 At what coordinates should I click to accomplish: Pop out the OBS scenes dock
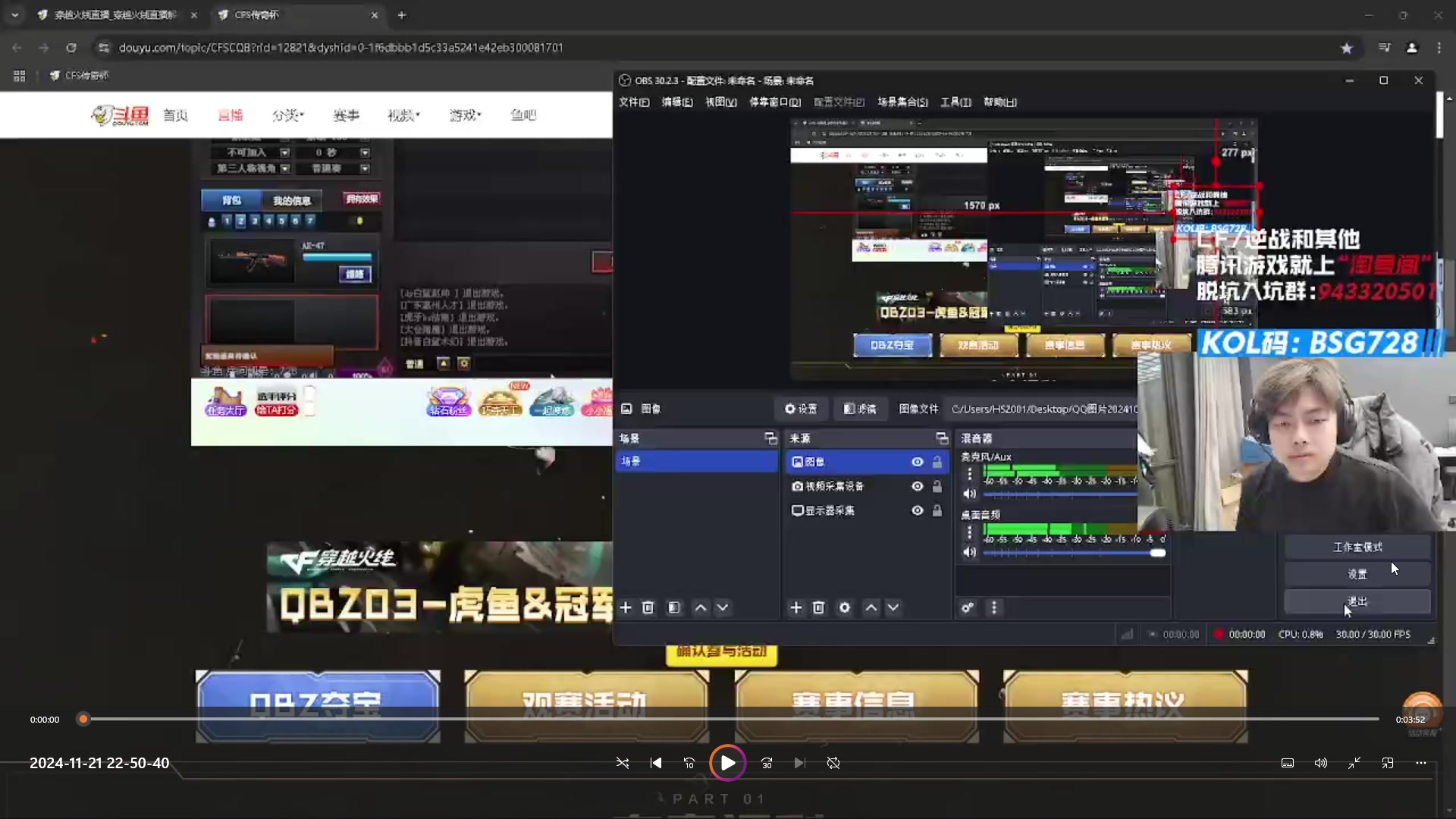(770, 438)
